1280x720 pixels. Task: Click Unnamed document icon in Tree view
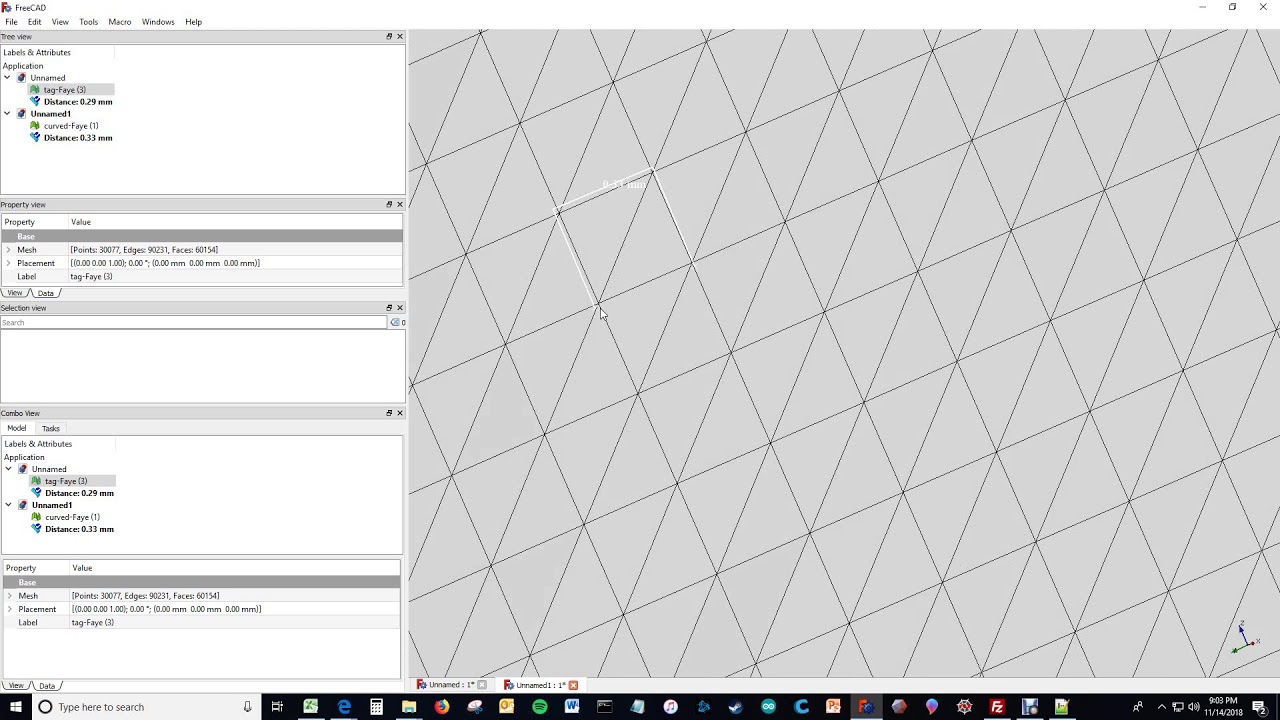point(22,78)
